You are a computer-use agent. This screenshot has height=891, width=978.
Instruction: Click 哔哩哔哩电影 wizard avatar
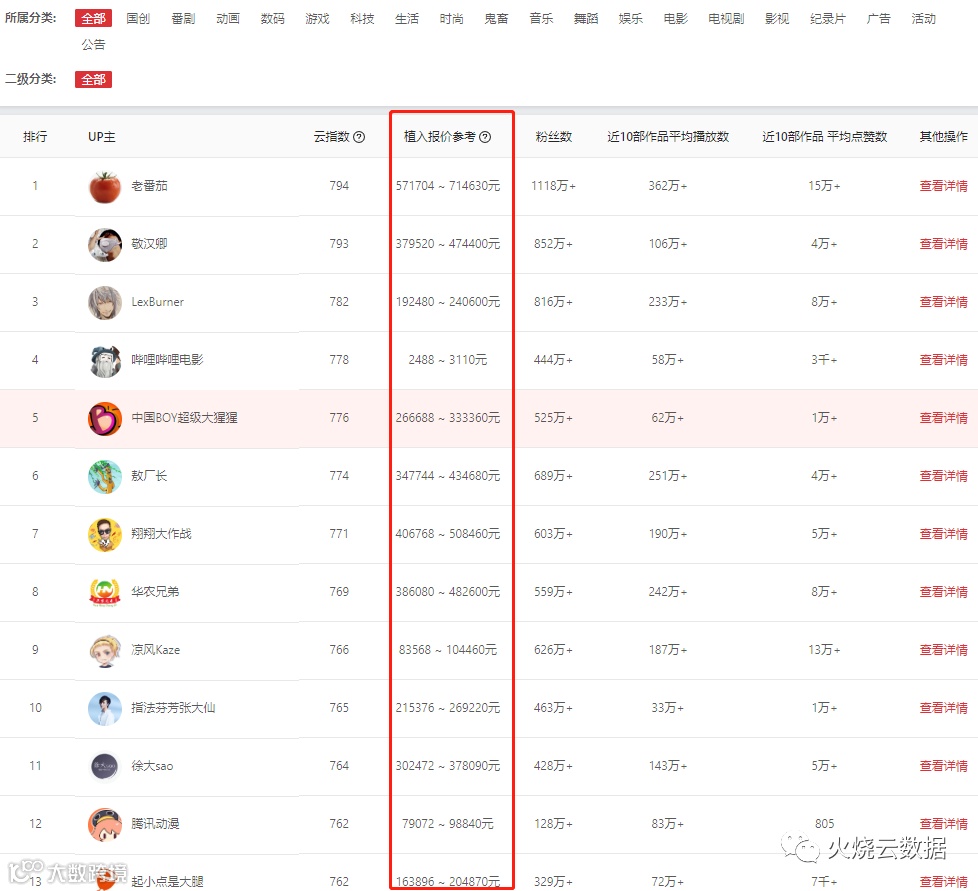[105, 360]
